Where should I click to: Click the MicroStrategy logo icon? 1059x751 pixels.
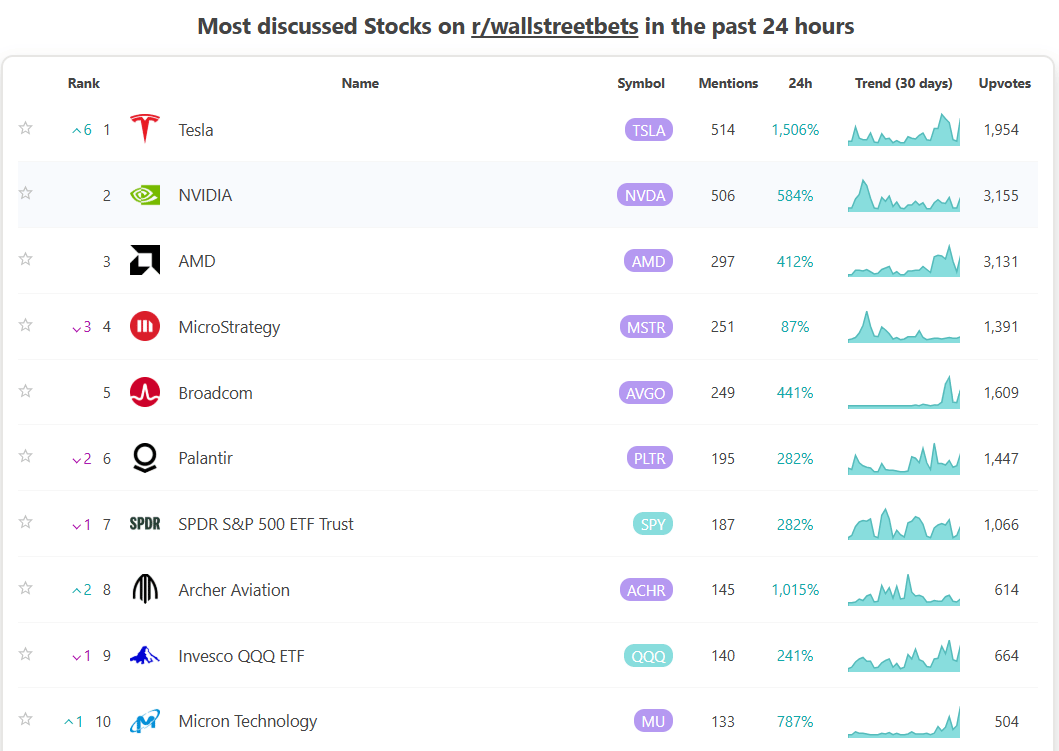(145, 326)
